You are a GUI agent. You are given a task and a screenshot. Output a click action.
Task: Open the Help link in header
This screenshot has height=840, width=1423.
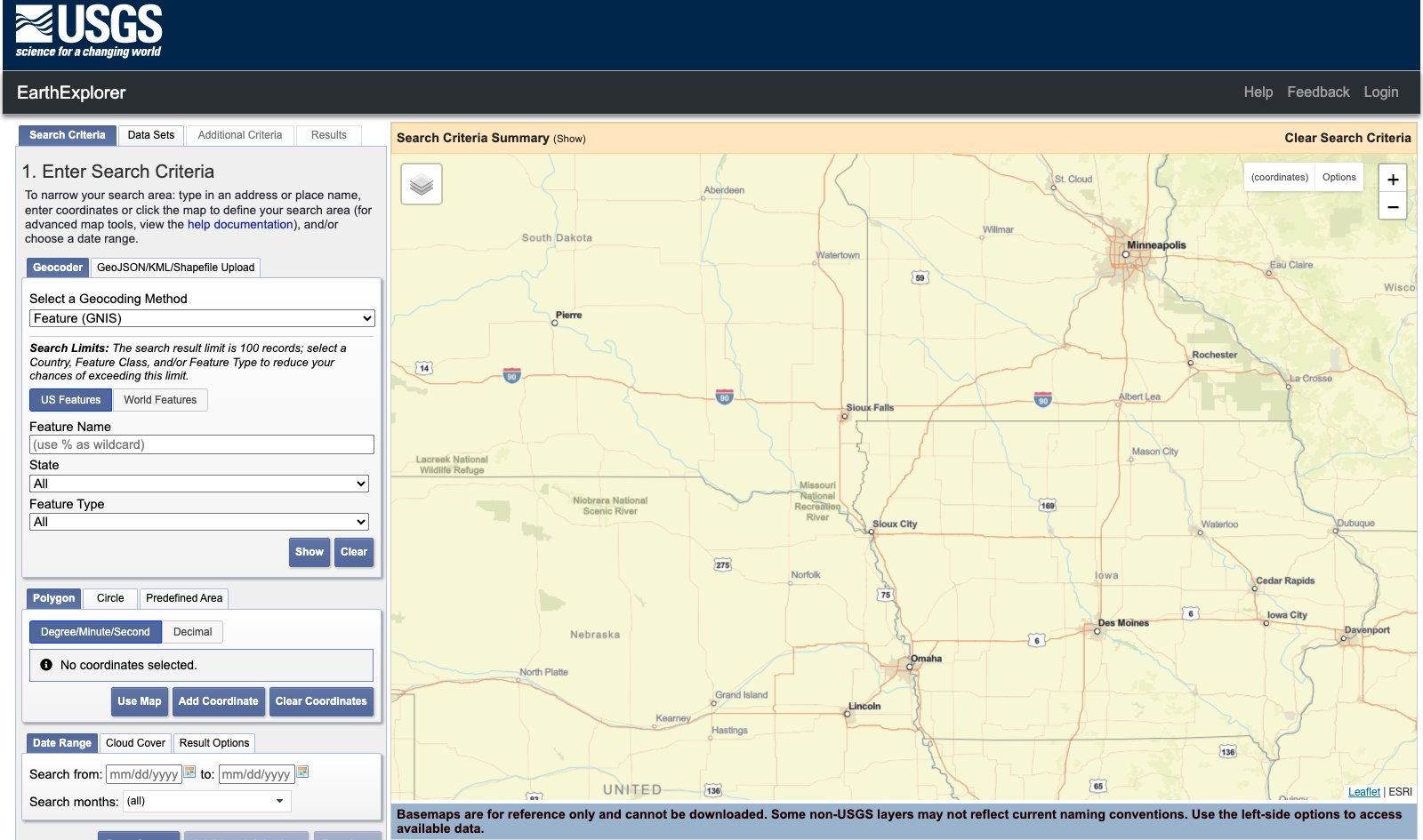click(x=1258, y=92)
